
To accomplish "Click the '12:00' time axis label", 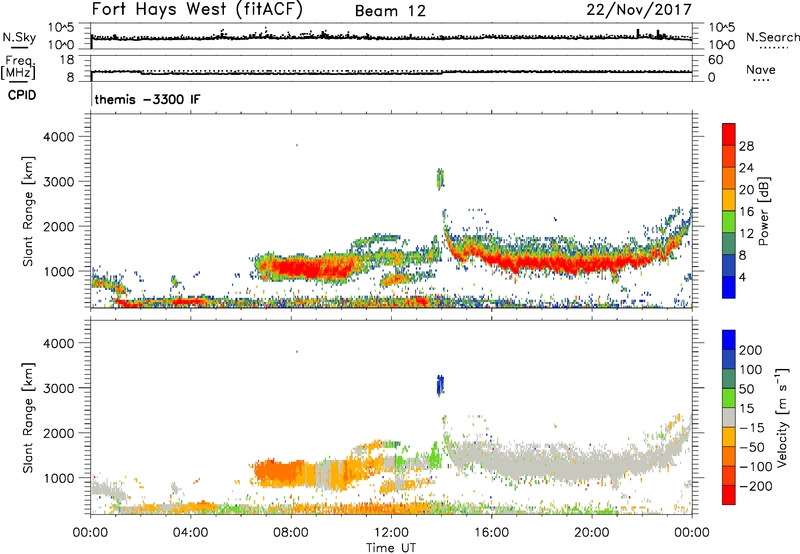I will pos(391,533).
